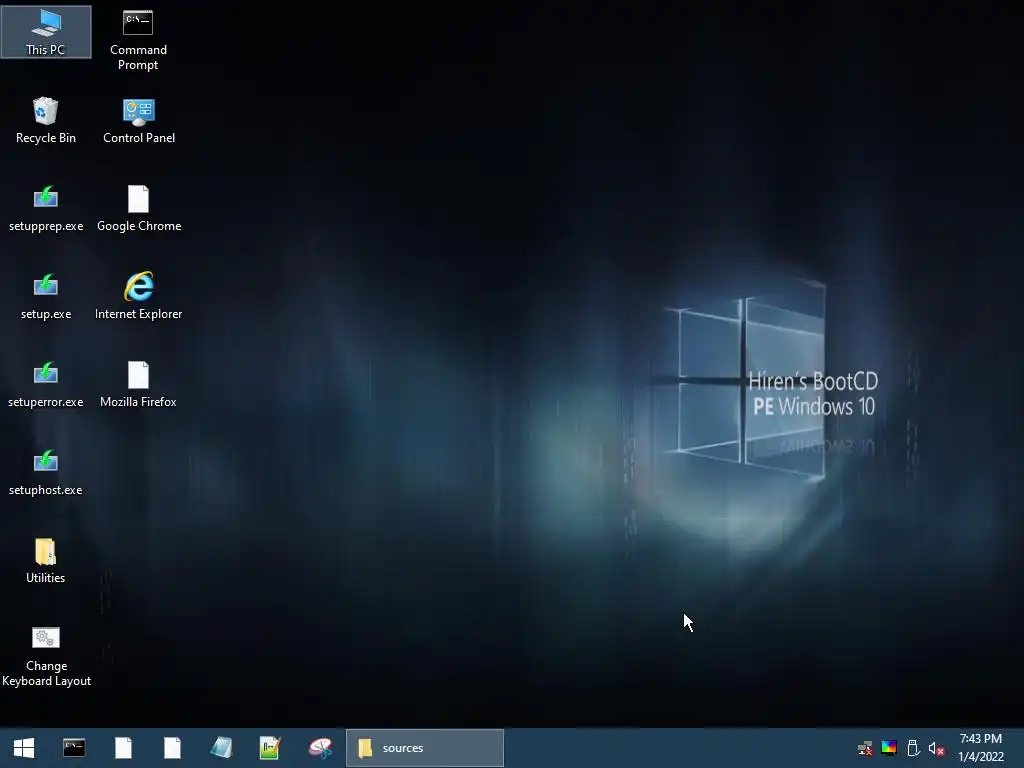The image size is (1024, 768).
Task: Select the This PC desktop icon
Action: click(x=46, y=32)
